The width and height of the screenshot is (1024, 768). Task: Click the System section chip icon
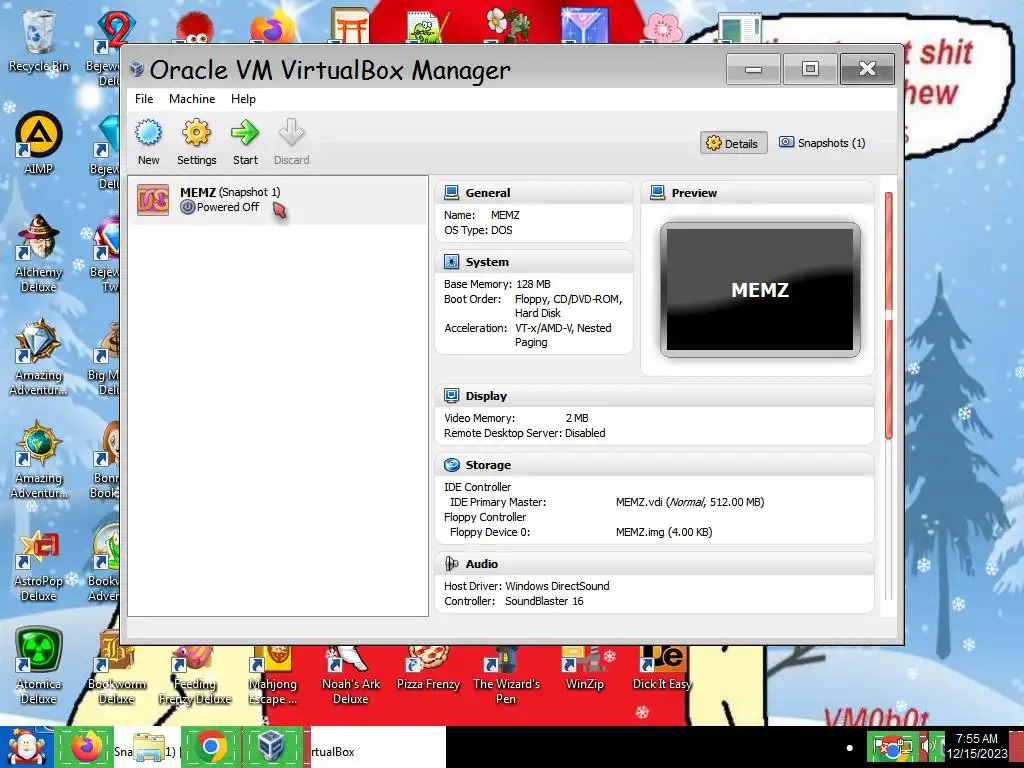[451, 262]
